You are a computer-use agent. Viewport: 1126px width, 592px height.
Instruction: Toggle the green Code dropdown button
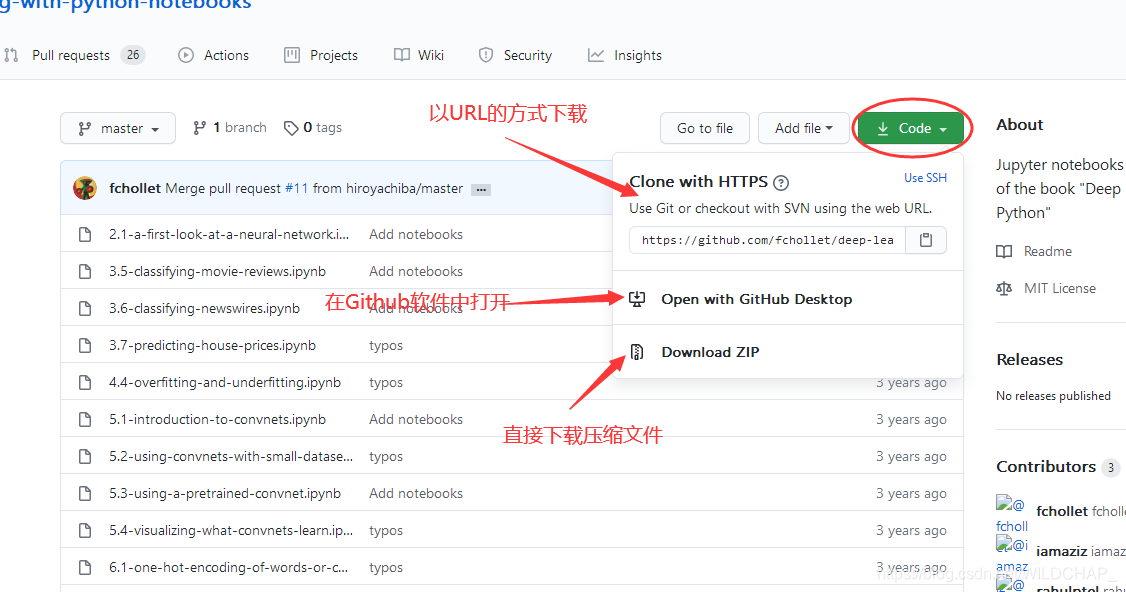(911, 128)
